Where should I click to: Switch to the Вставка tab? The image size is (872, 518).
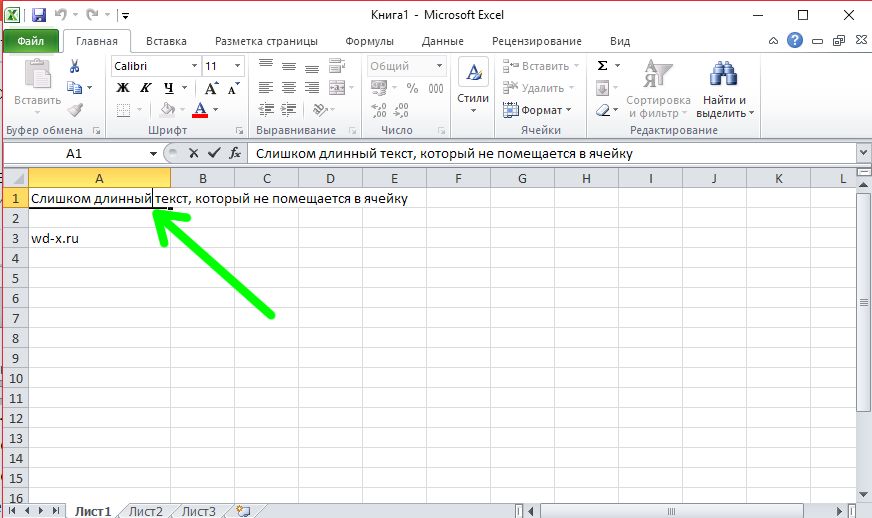pos(166,41)
